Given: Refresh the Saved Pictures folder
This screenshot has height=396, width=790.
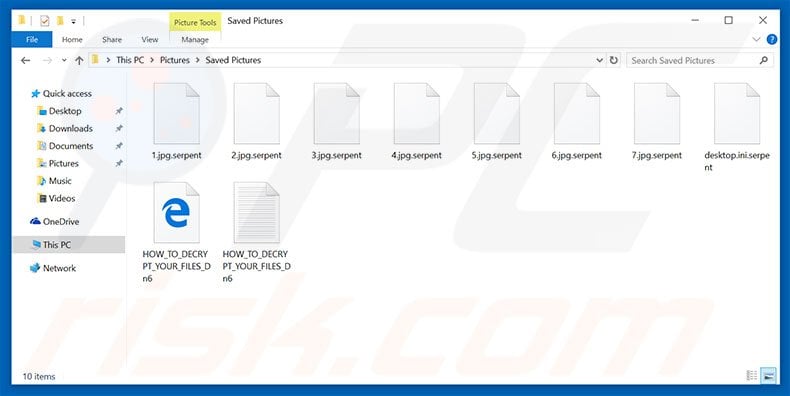Looking at the screenshot, I should (x=613, y=60).
